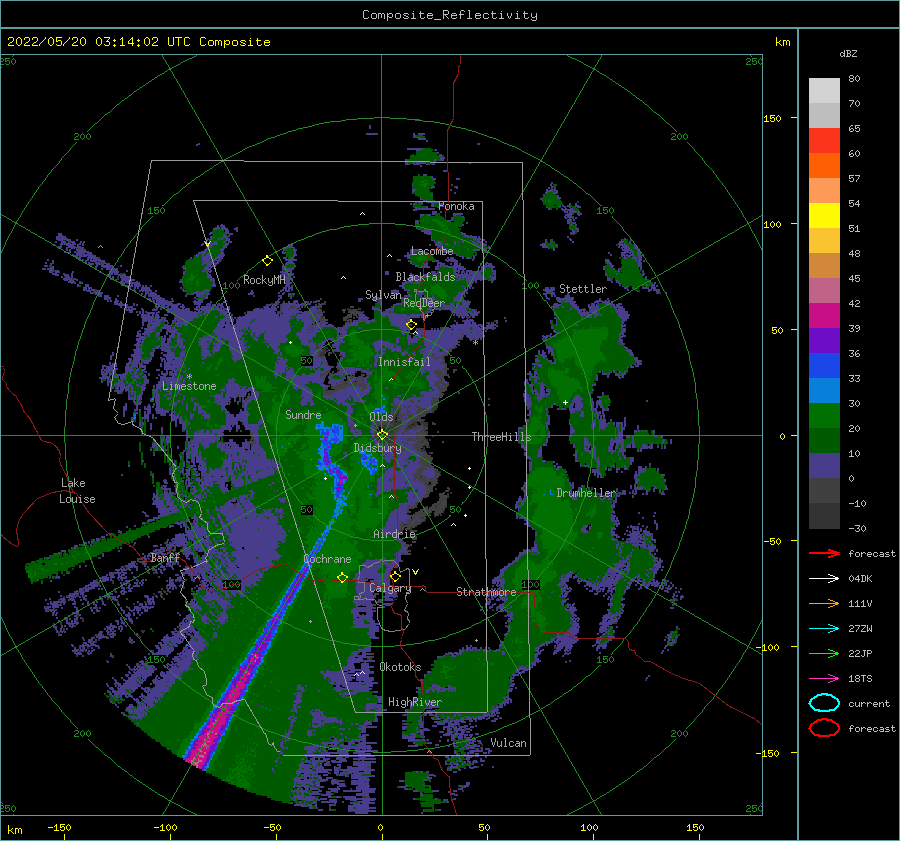
Task: Select the yellow 54 dBZ swatch
Action: 824,215
